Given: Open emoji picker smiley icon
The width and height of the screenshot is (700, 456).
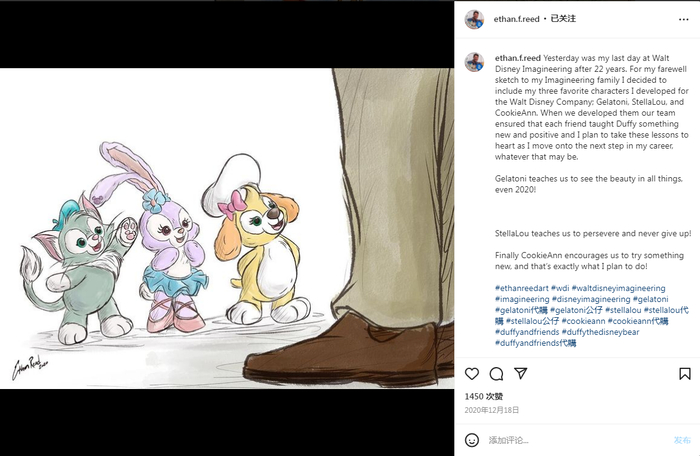Looking at the screenshot, I should [x=472, y=440].
